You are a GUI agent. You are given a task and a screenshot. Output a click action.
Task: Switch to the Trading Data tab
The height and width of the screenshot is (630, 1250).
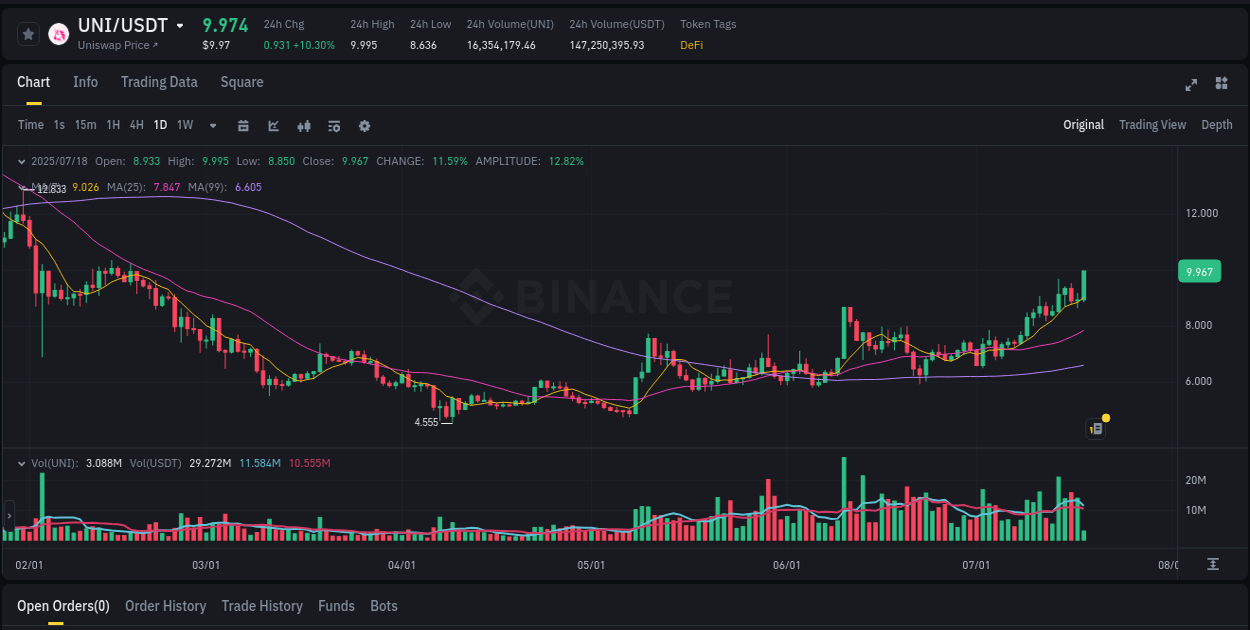pyautogui.click(x=159, y=82)
